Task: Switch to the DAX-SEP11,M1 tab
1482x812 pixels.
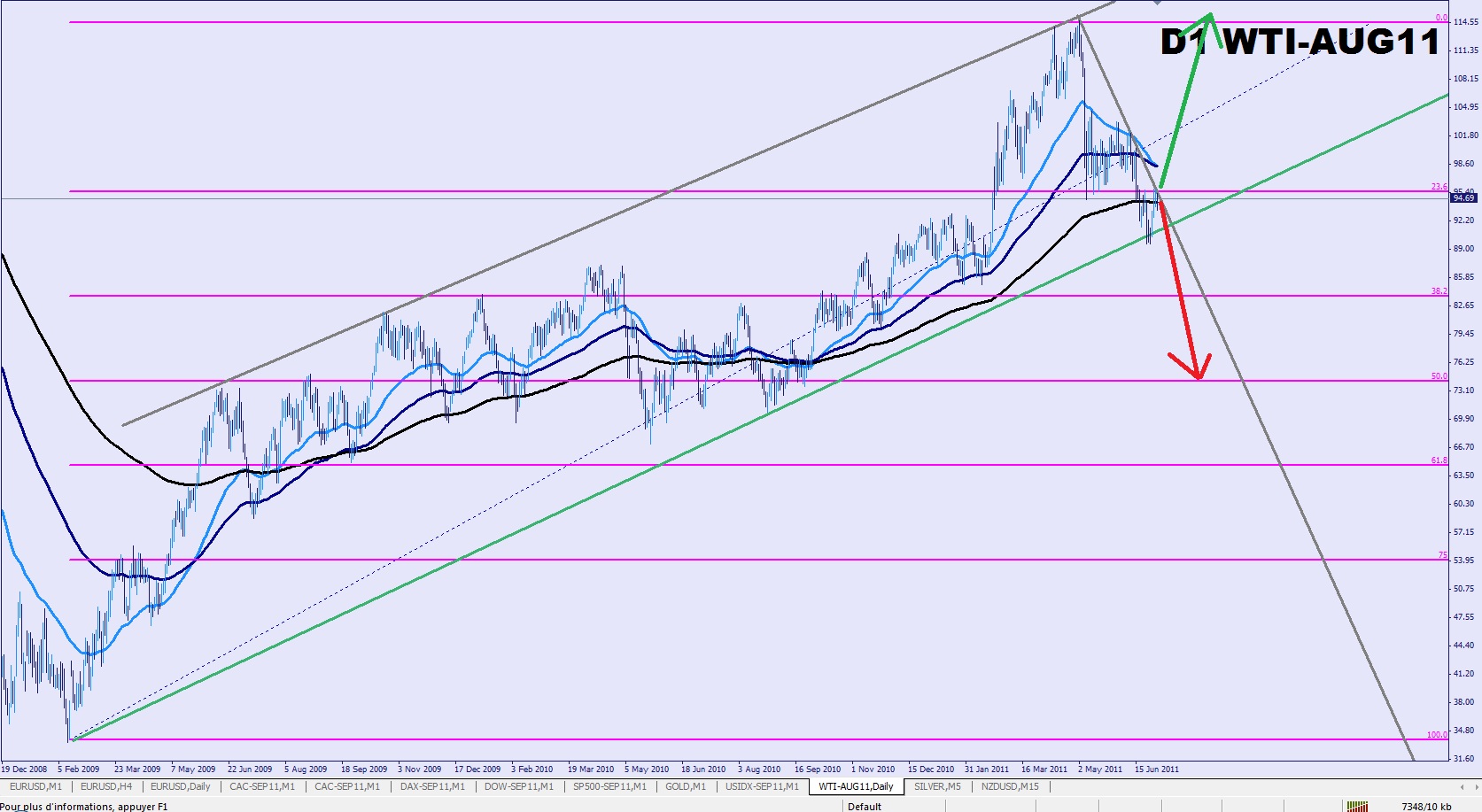Action: point(432,786)
